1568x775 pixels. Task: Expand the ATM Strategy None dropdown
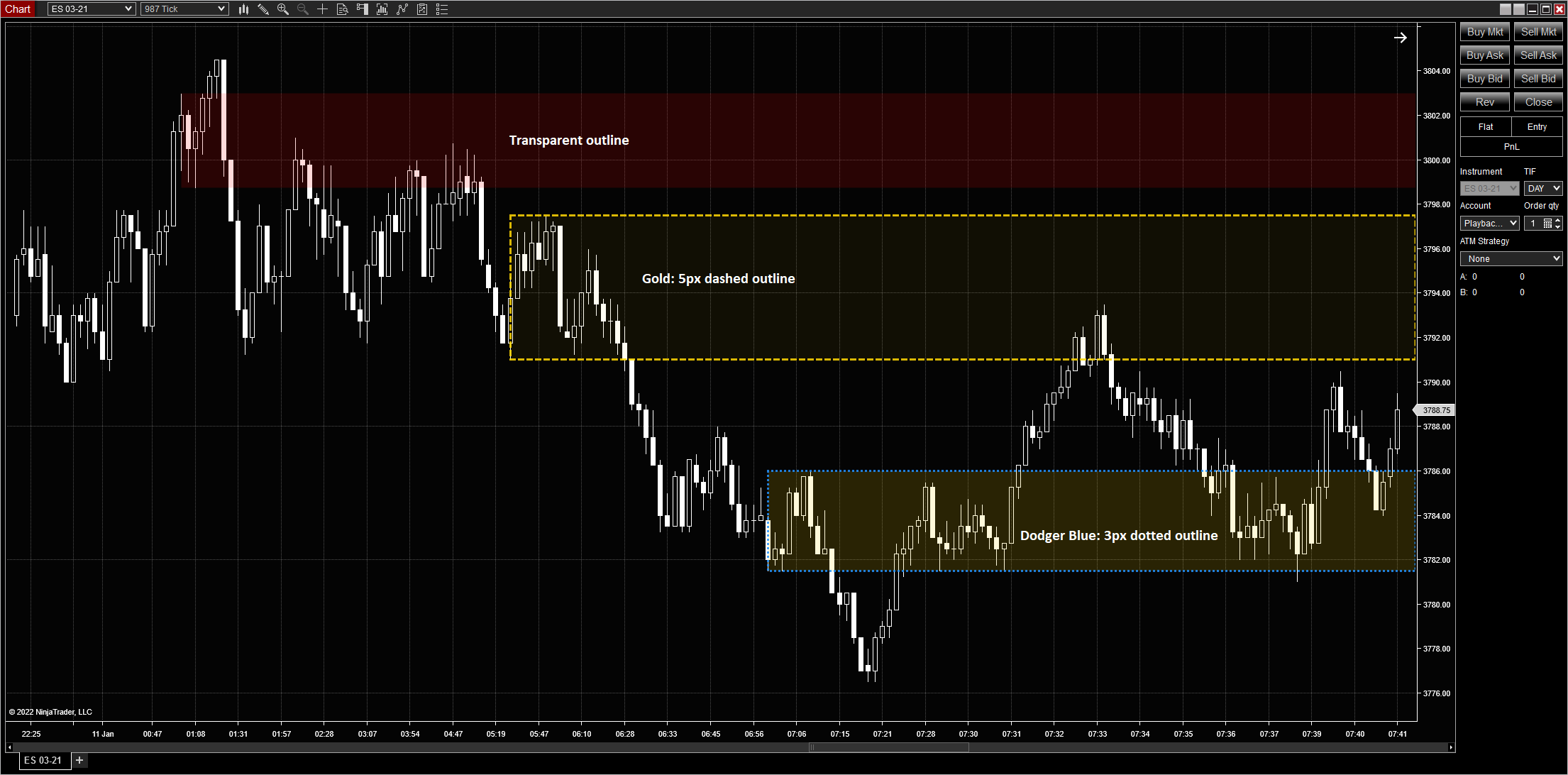point(1511,259)
